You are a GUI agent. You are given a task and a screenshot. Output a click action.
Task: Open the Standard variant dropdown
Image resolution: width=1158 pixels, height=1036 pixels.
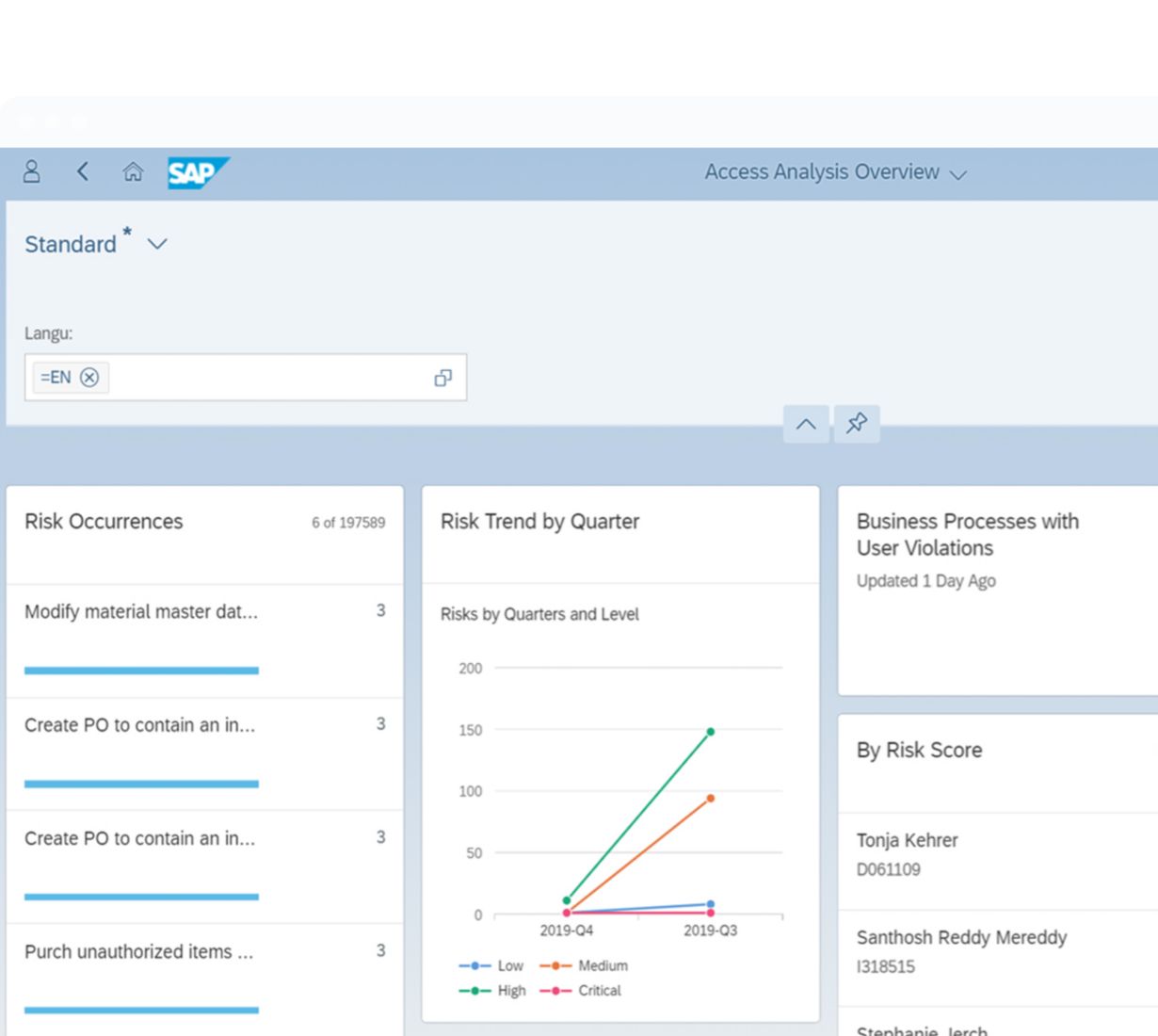pyautogui.click(x=157, y=244)
